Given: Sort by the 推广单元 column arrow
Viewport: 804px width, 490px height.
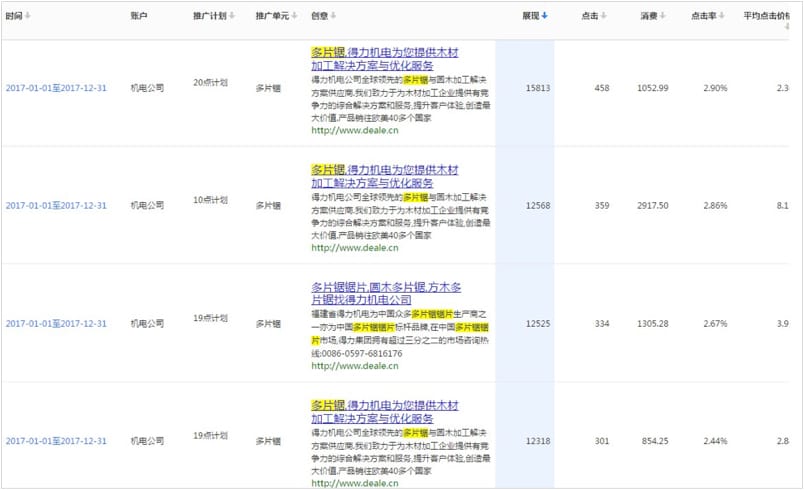Looking at the screenshot, I should click(x=294, y=16).
